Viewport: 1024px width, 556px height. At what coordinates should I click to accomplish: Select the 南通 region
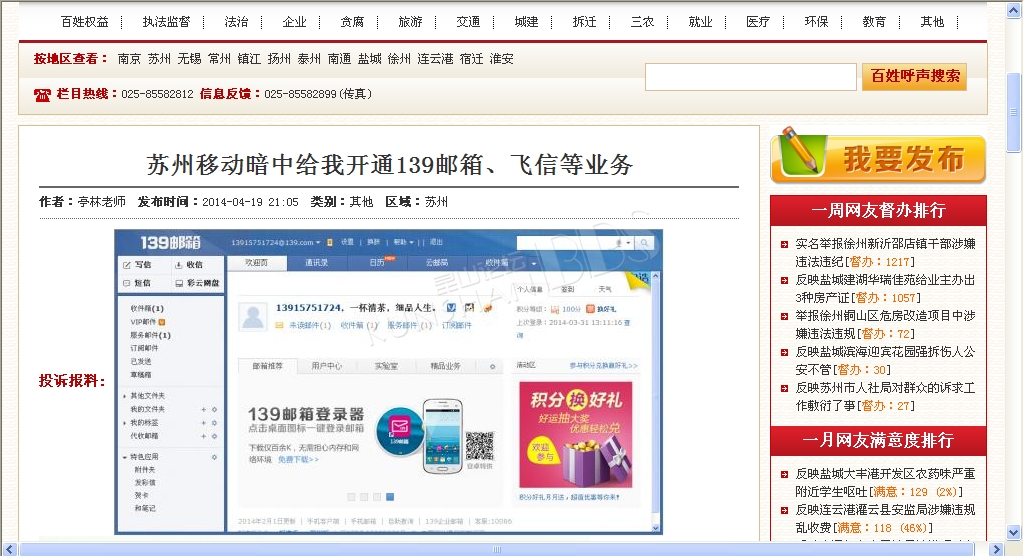340,59
